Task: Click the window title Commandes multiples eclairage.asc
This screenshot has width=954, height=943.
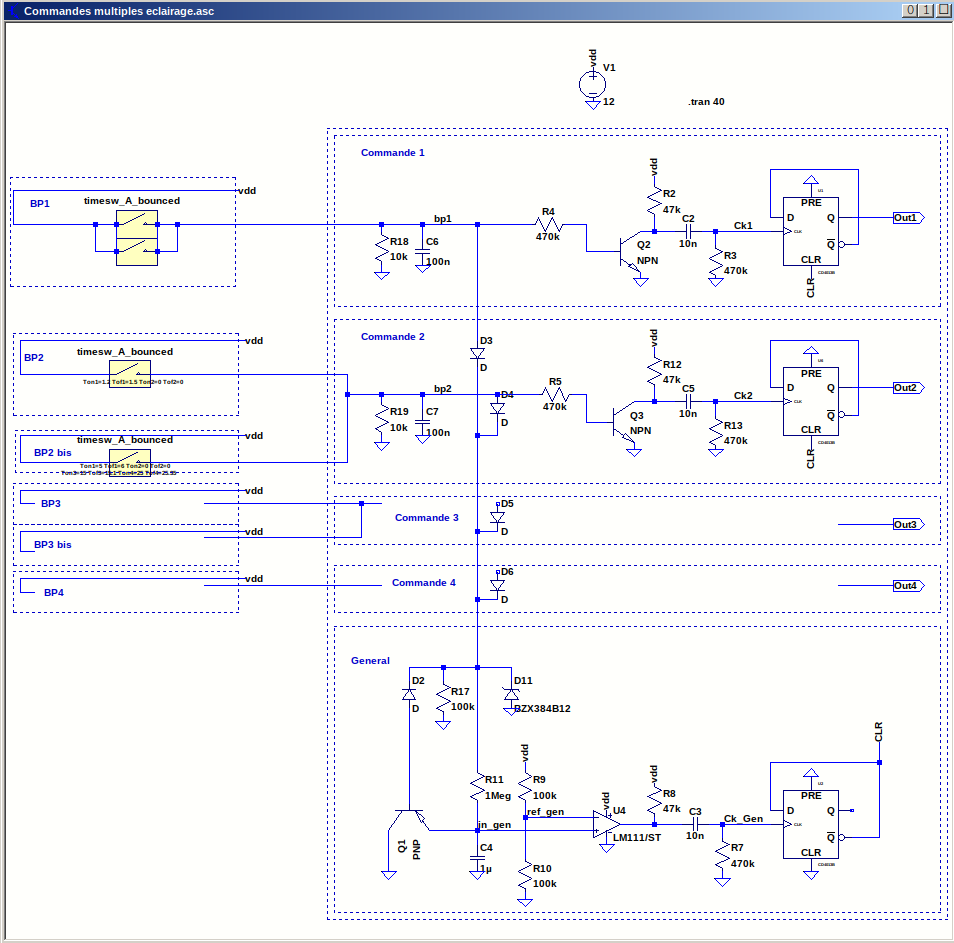Action: point(119,11)
